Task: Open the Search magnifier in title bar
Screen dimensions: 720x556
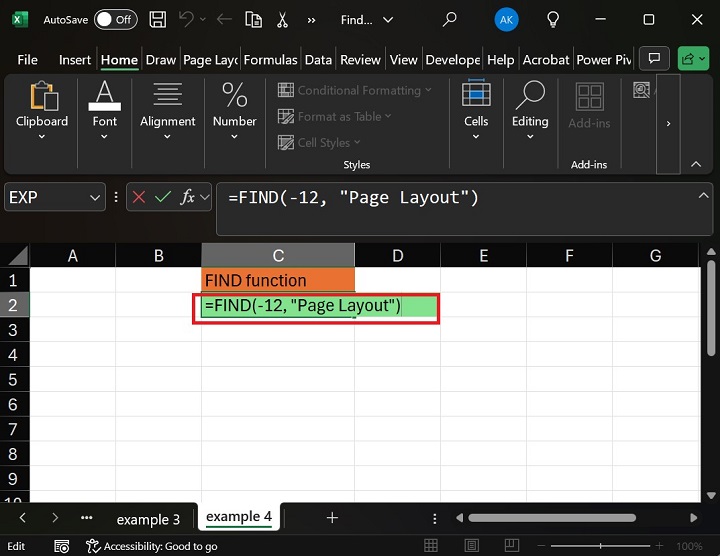Action: pos(450,19)
